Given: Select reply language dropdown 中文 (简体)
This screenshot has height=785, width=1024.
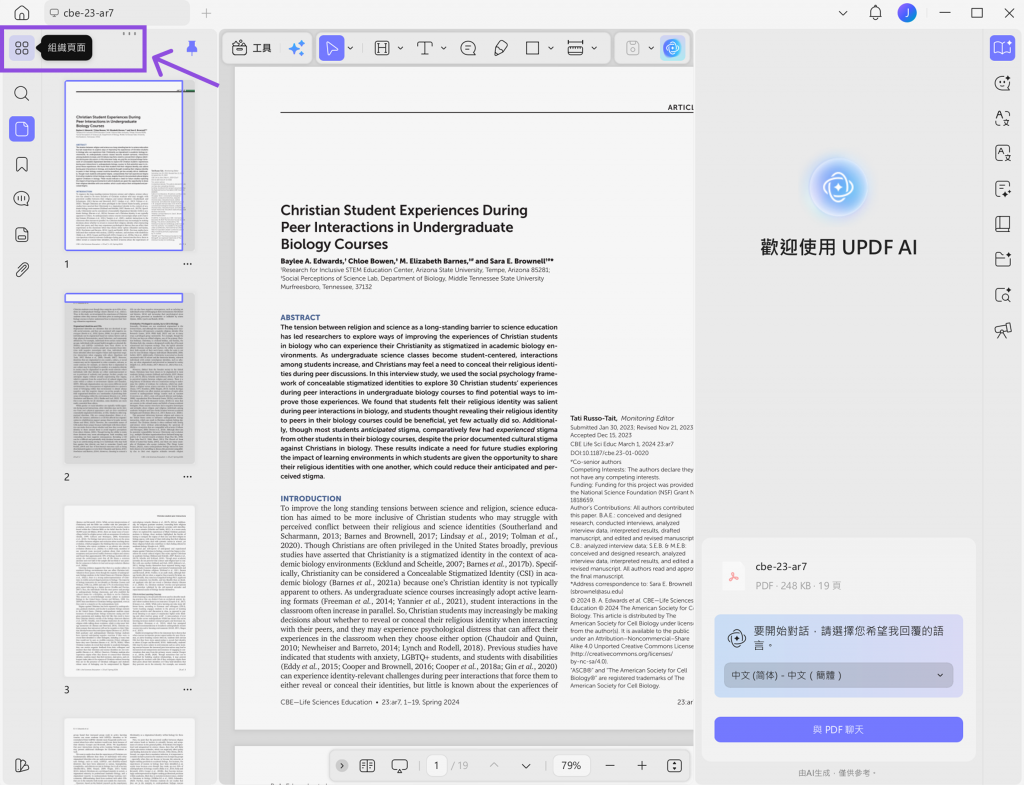Looking at the screenshot, I should tap(838, 675).
